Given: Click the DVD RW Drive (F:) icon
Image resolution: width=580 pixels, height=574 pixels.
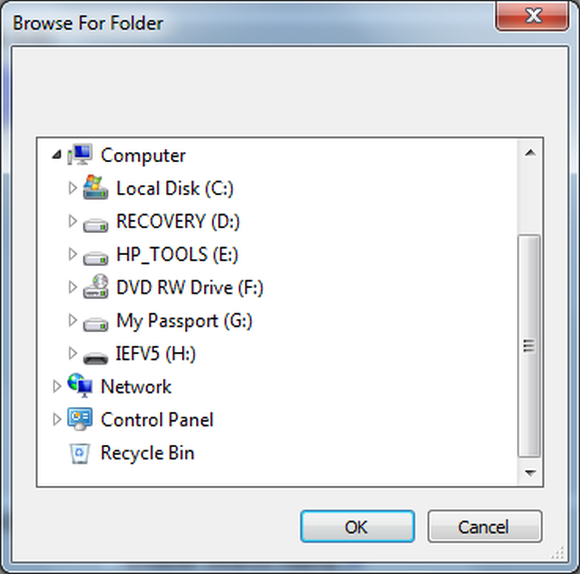Looking at the screenshot, I should [x=95, y=287].
